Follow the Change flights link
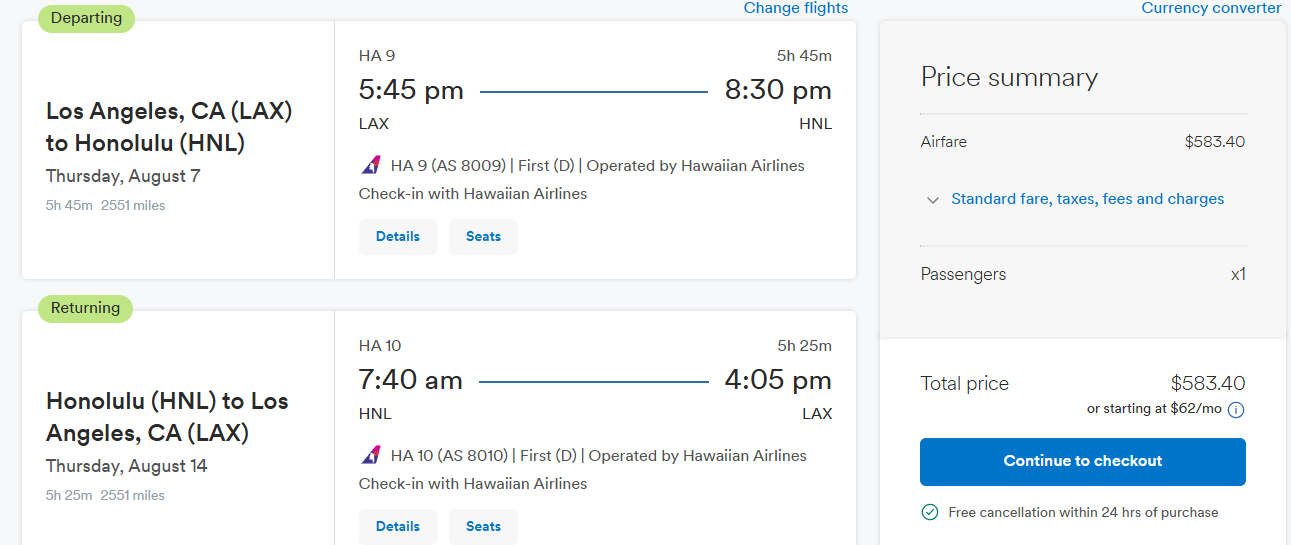 click(x=795, y=8)
